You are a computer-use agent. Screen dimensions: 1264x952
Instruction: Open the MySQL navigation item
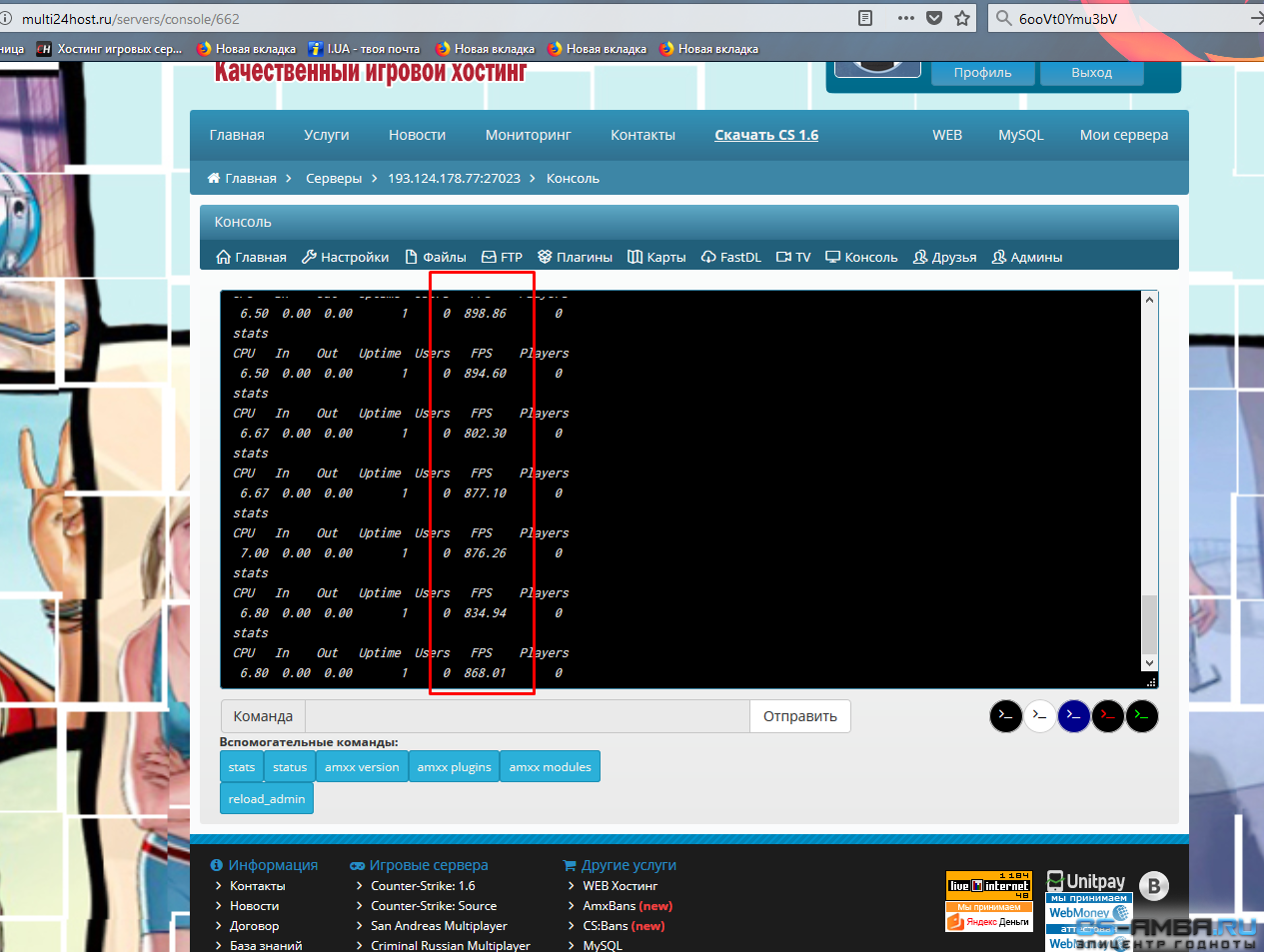(x=1020, y=135)
